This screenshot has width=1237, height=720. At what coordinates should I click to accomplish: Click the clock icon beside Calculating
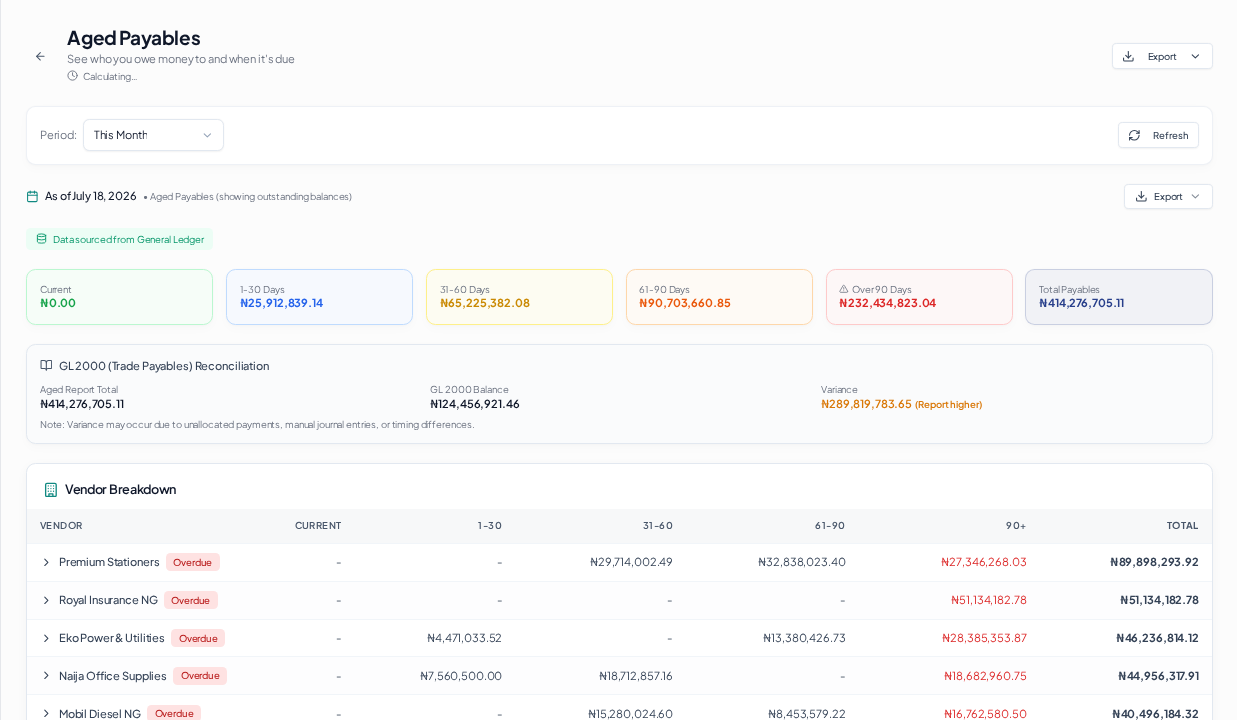tap(72, 76)
